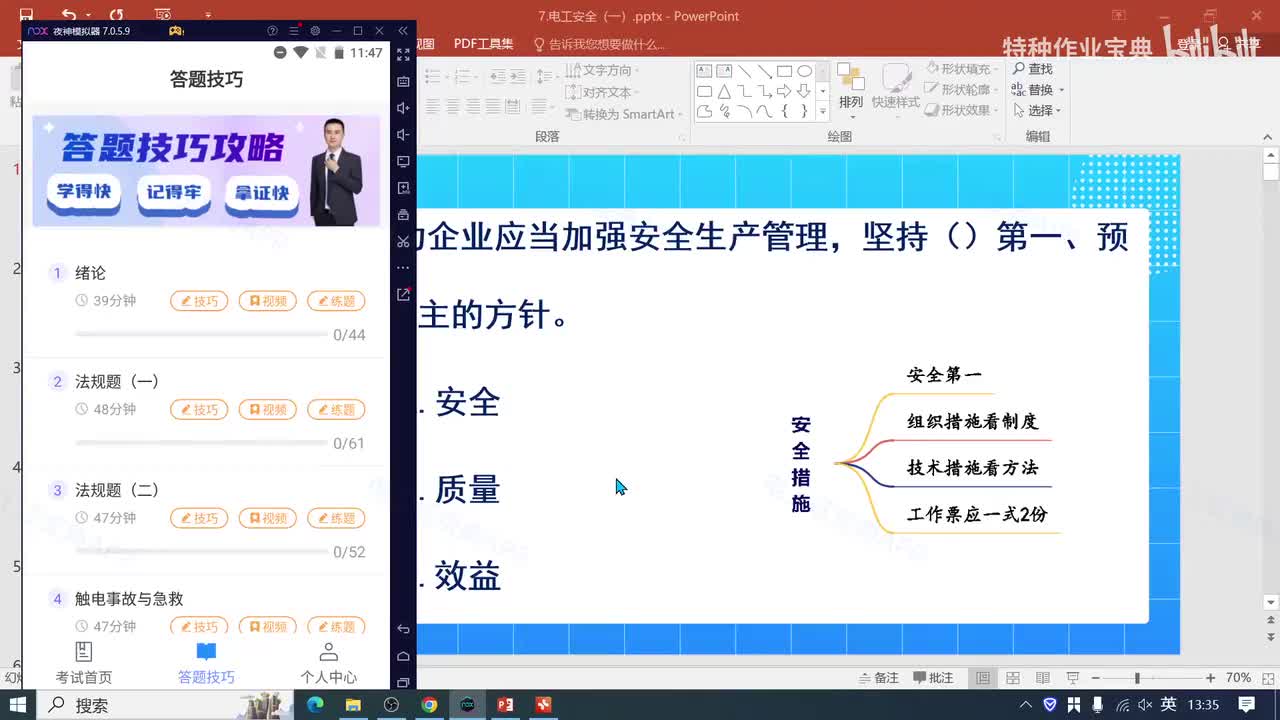This screenshot has height=720, width=1280.
Task: Open 选择 dropdown in editing group
Action: [x=1037, y=111]
